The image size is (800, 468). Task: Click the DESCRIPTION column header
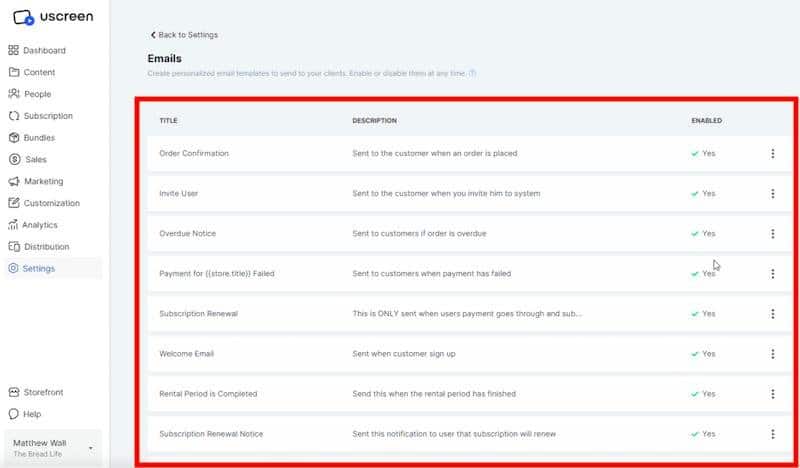pyautogui.click(x=374, y=120)
